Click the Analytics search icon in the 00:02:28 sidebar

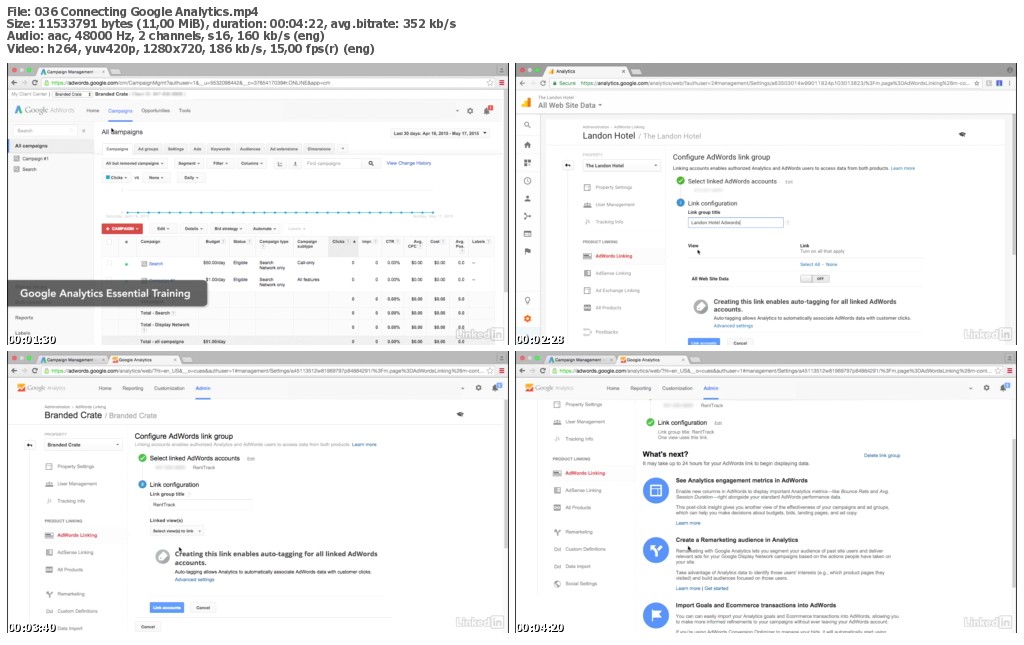[527, 125]
